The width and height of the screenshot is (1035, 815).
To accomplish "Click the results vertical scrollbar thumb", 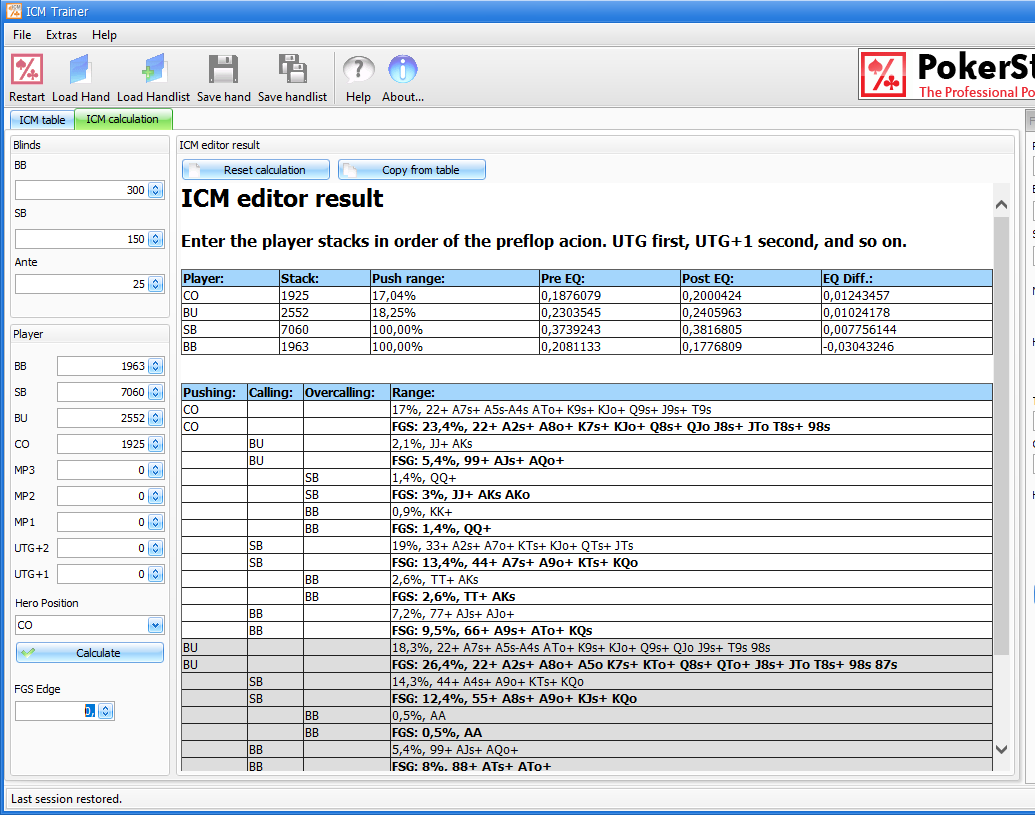I will click(x=1001, y=436).
